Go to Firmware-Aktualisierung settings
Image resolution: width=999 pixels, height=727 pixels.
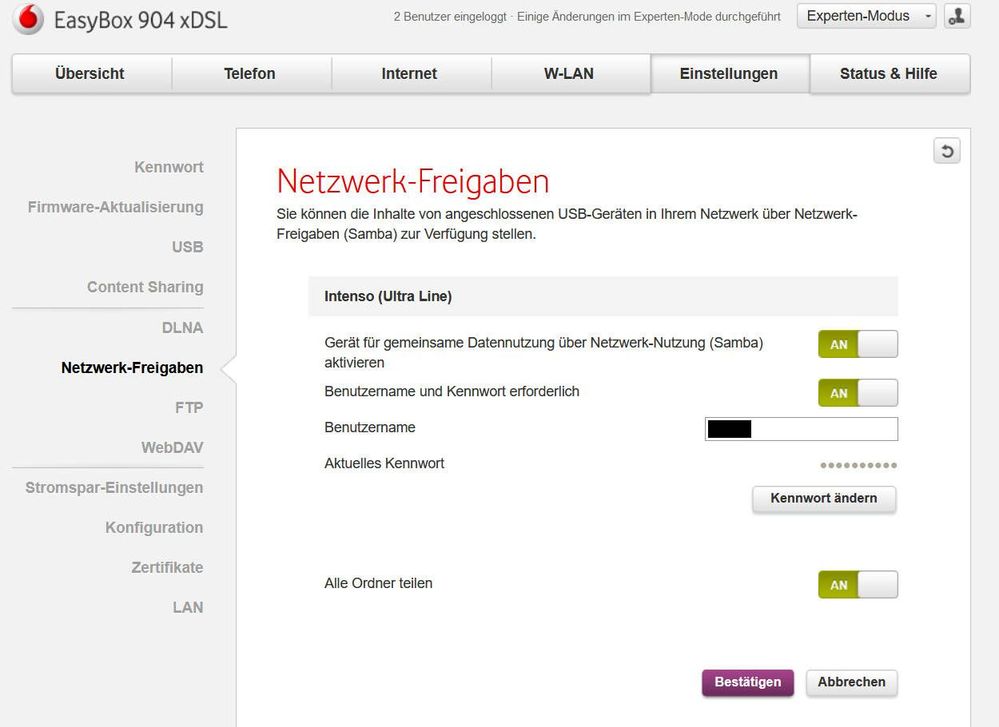(x=116, y=207)
